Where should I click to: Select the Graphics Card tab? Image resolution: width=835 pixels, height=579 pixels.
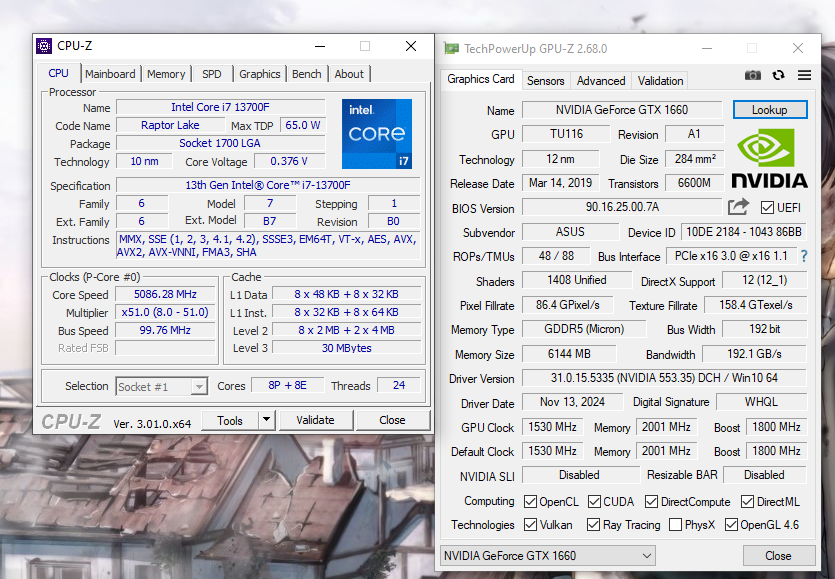point(480,79)
